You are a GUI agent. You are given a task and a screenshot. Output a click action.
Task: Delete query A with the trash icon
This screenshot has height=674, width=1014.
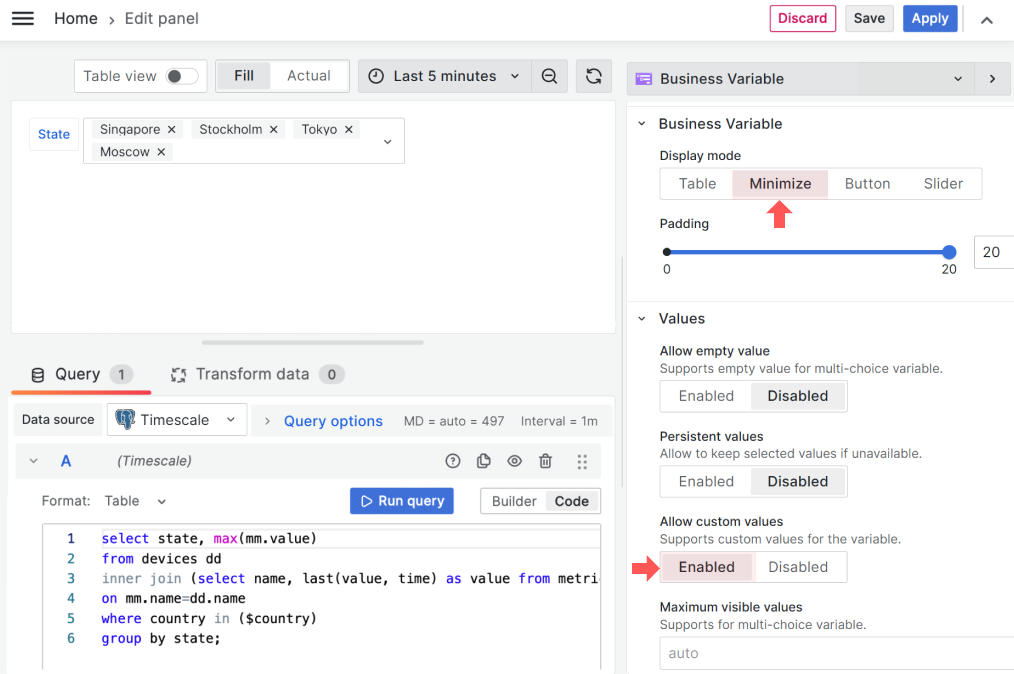pyautogui.click(x=545, y=460)
